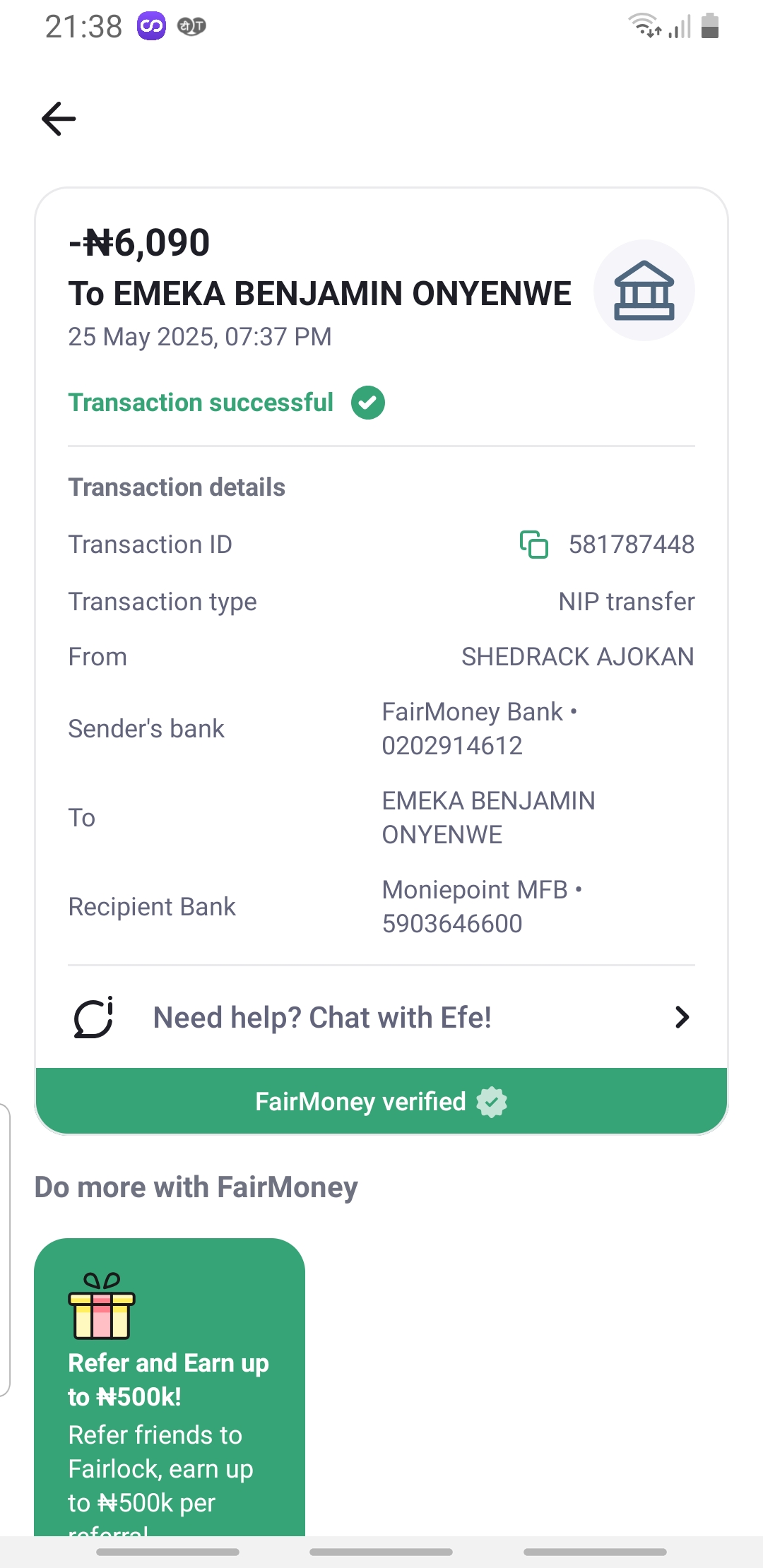Tap the green transaction successful checkmark
This screenshot has width=763, height=1568.
(368, 403)
